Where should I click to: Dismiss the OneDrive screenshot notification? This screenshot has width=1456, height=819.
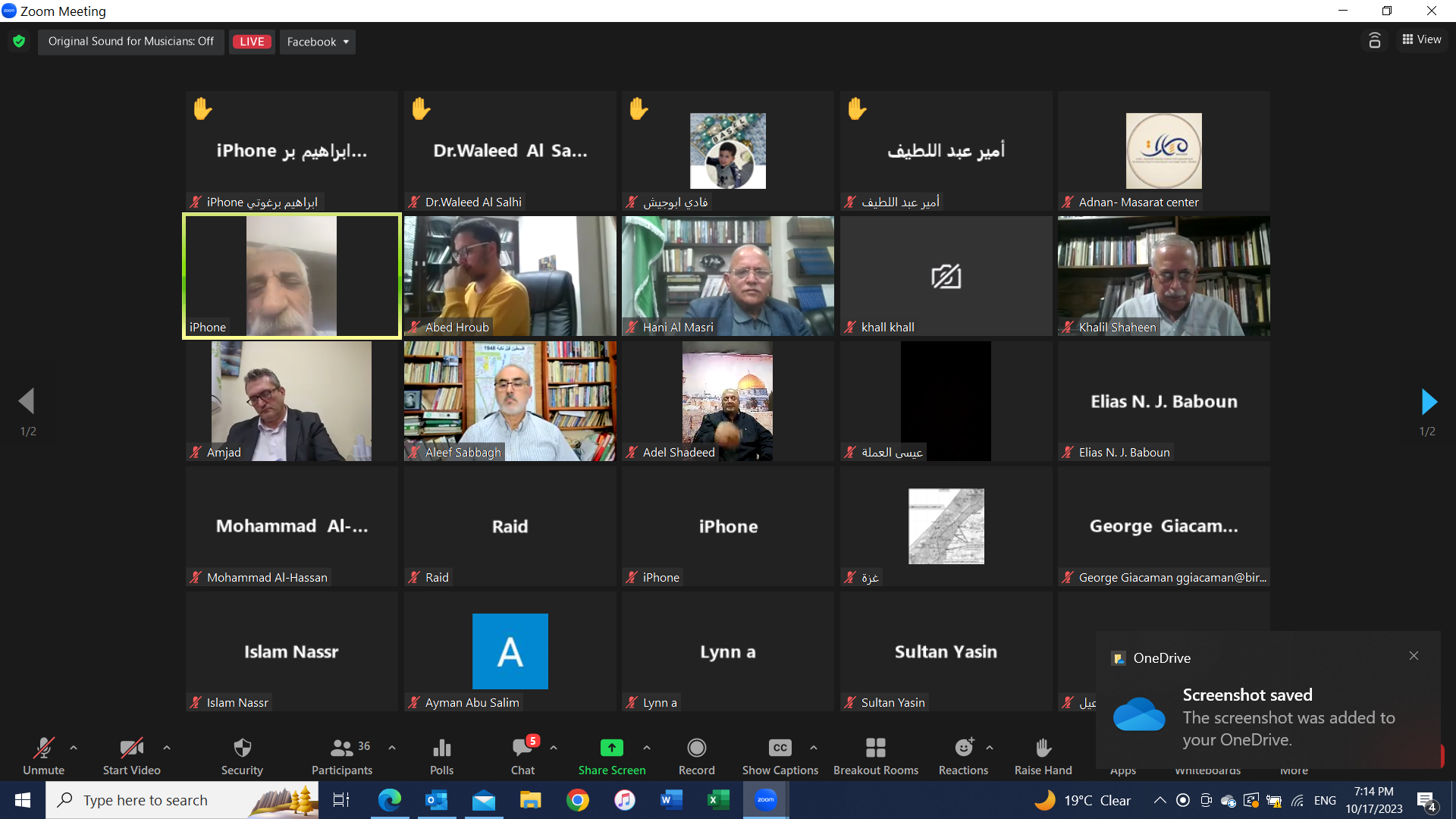tap(1413, 655)
